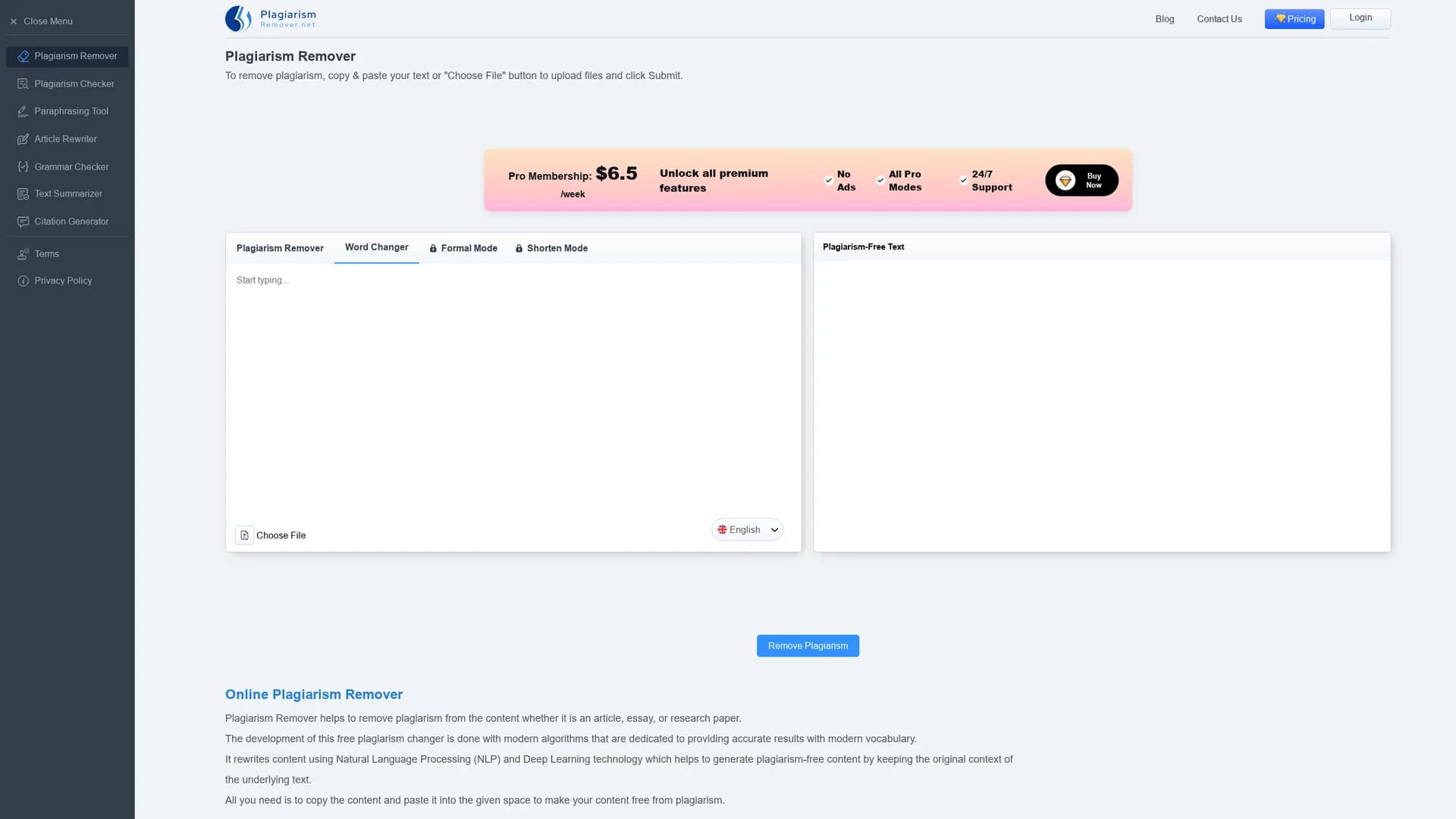Open Citation Generator from sidebar
Screen dimensions: 1456x819
click(x=67, y=222)
